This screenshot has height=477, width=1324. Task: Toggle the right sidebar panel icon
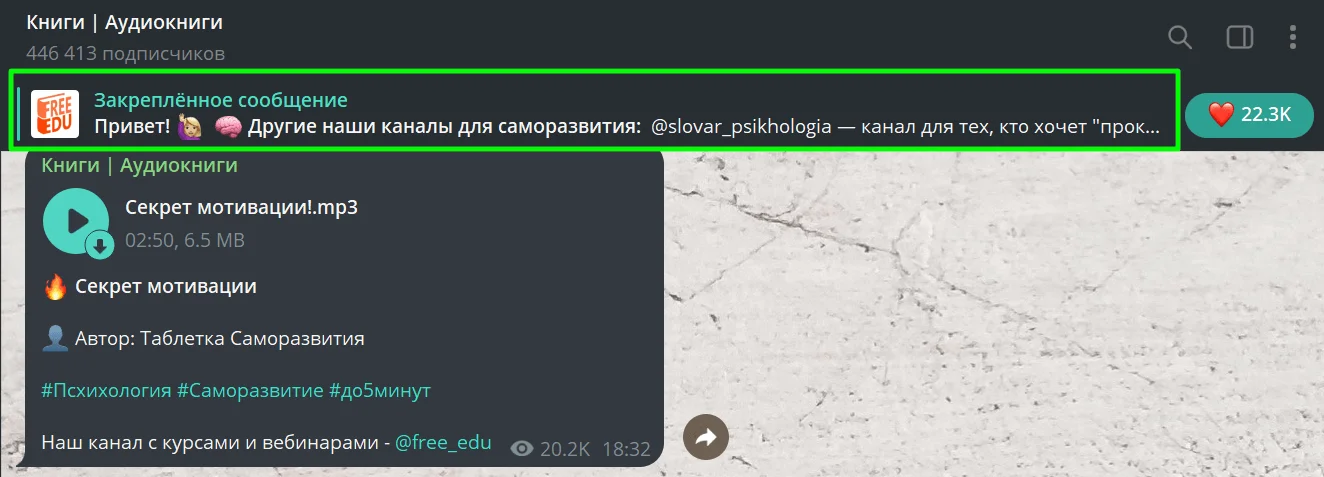tap(1240, 38)
